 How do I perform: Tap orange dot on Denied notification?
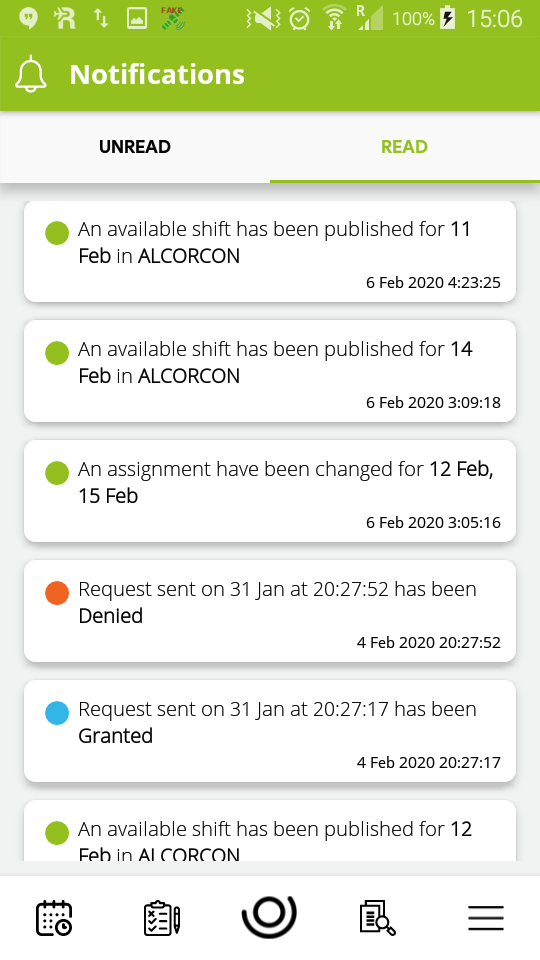pos(57,593)
